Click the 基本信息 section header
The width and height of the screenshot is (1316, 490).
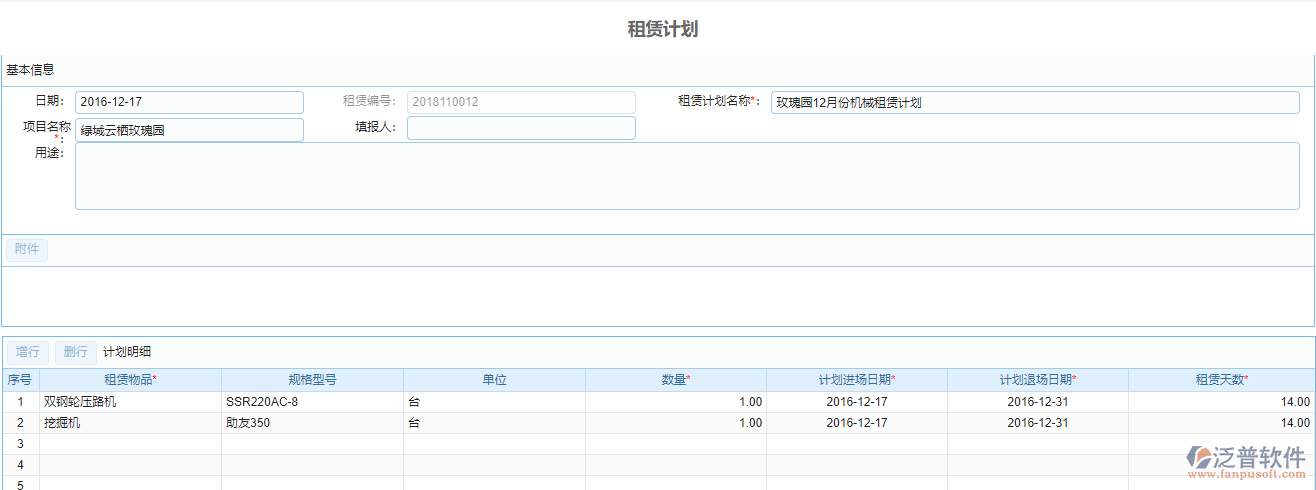point(30,70)
